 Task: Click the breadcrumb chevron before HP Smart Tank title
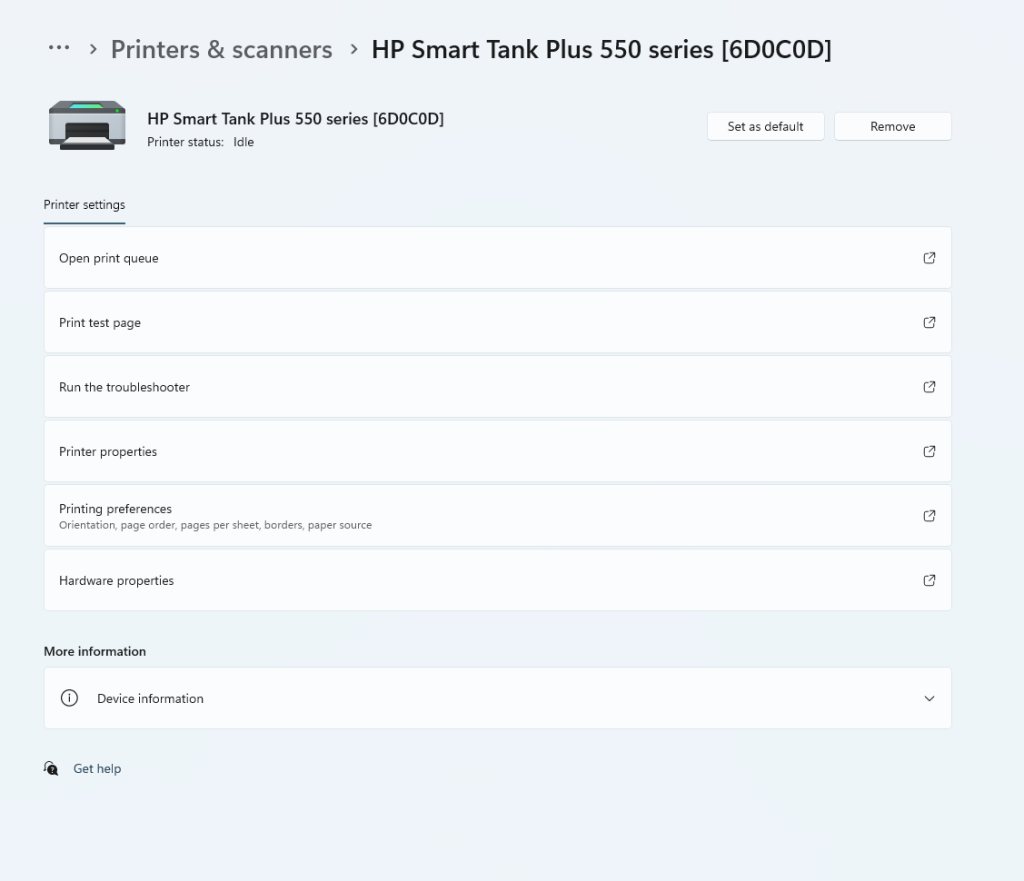(354, 49)
